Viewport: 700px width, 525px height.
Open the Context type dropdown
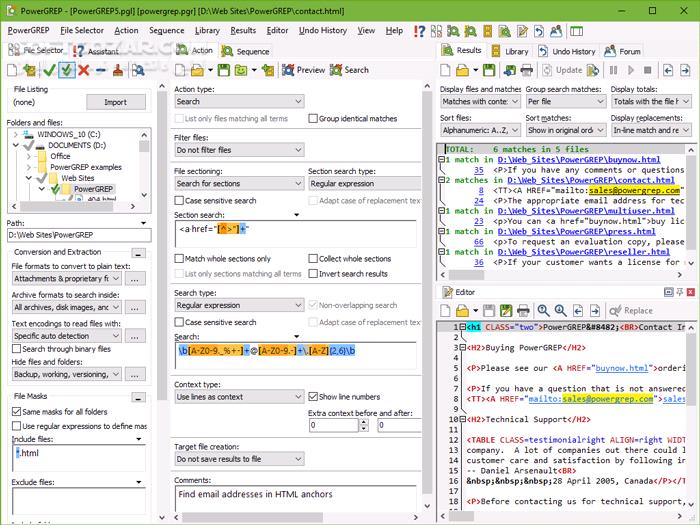(239, 397)
